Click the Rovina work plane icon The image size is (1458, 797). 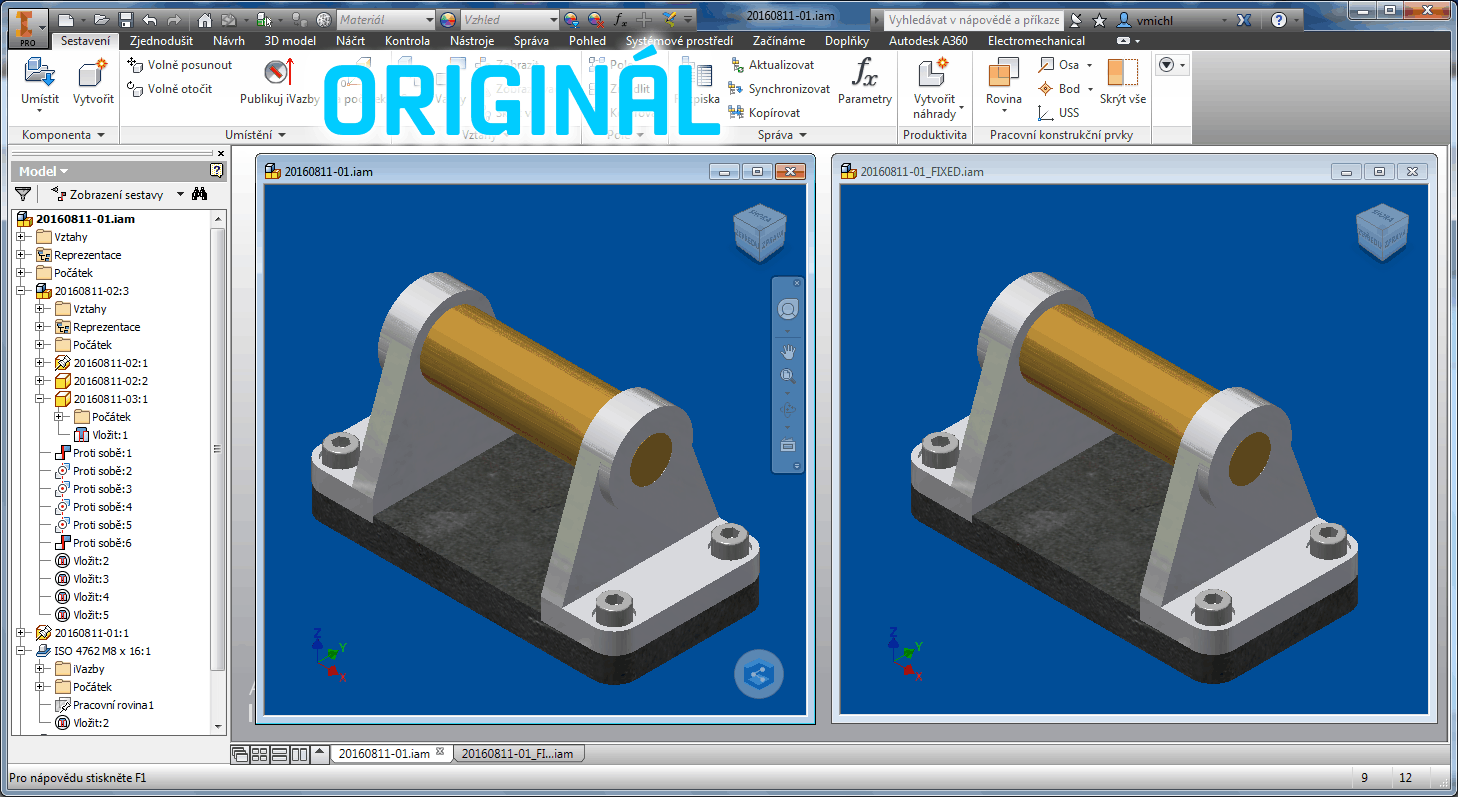pos(1003,76)
